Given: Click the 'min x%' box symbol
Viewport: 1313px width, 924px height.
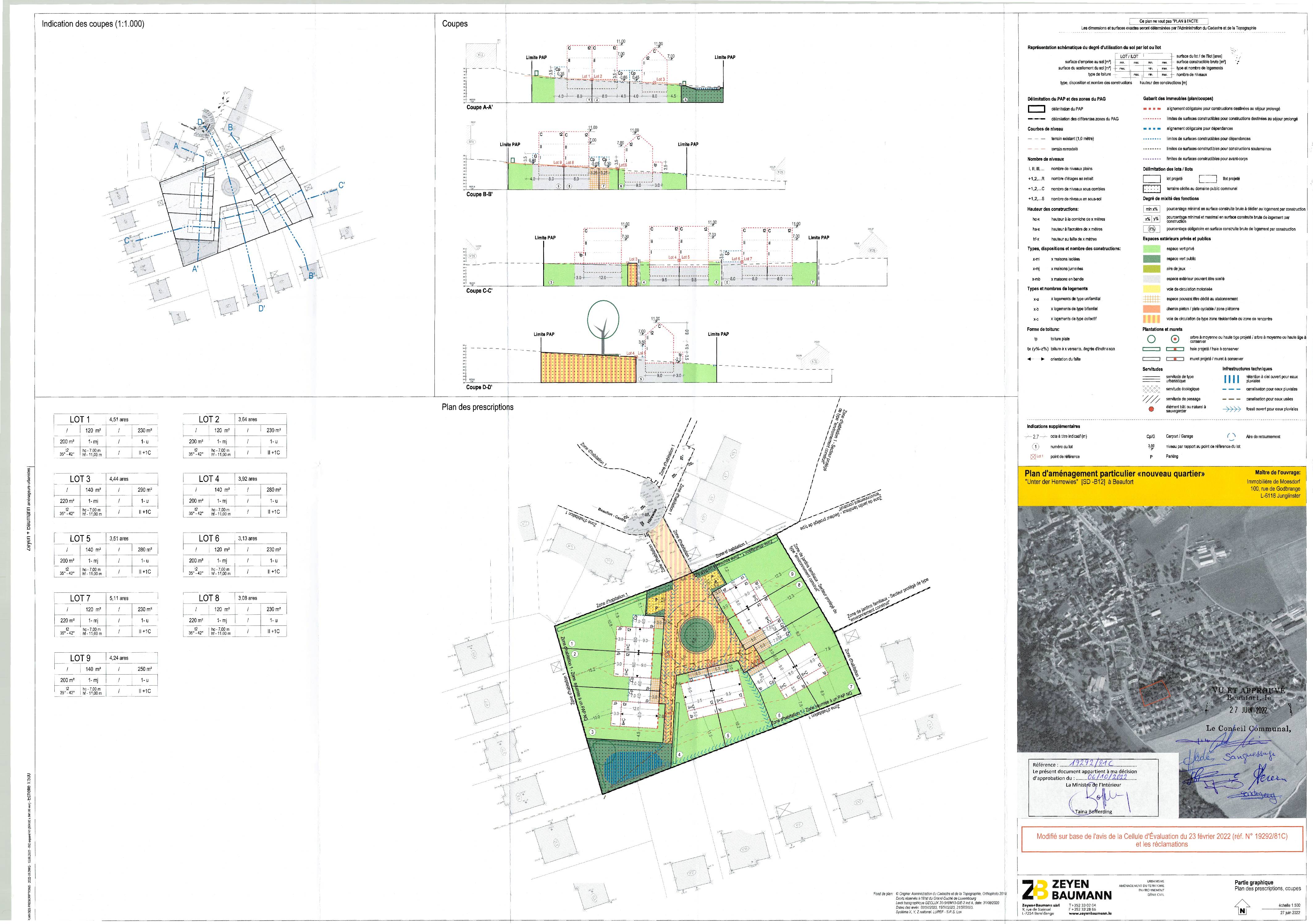Looking at the screenshot, I should click(x=1151, y=209).
